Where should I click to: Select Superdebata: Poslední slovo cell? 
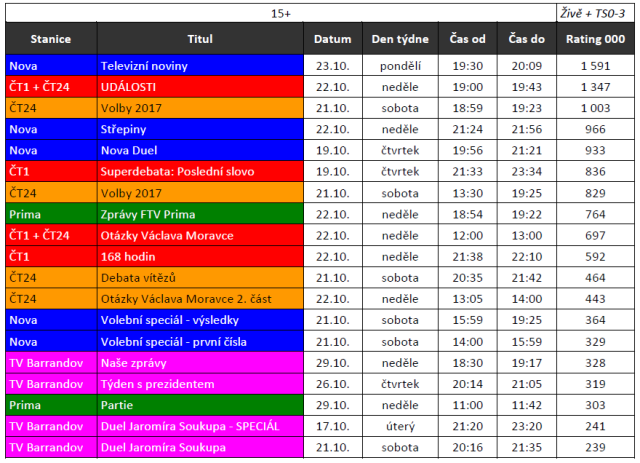200,171
